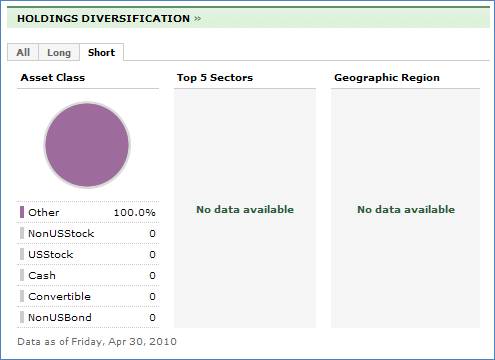Select the Short tab

(101, 52)
